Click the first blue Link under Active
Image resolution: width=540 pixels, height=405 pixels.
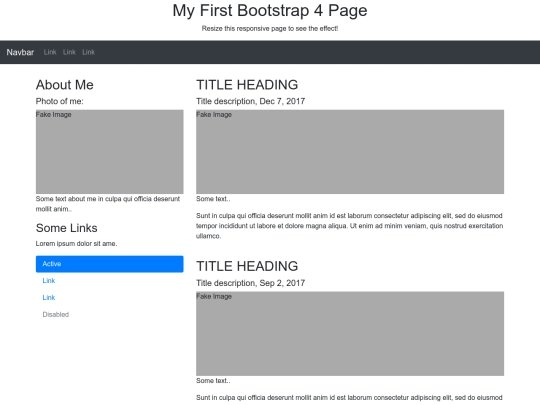[49, 281]
